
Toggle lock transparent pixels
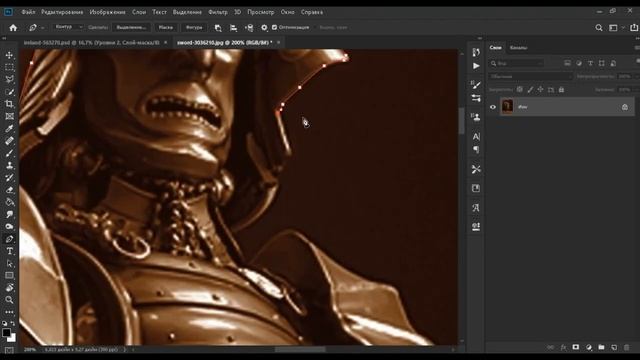tap(520, 89)
